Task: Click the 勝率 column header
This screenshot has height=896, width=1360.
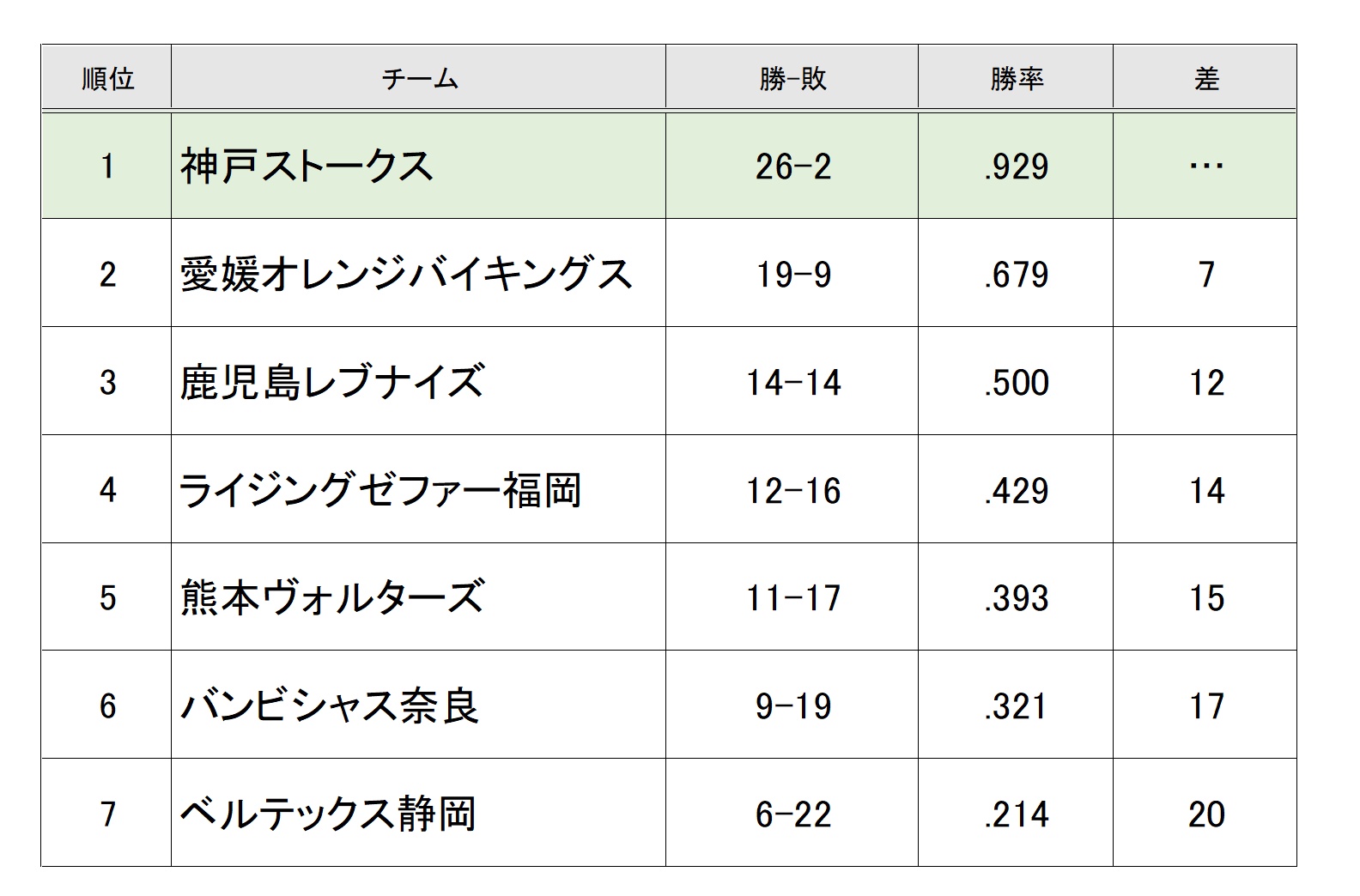Action: tap(1017, 79)
